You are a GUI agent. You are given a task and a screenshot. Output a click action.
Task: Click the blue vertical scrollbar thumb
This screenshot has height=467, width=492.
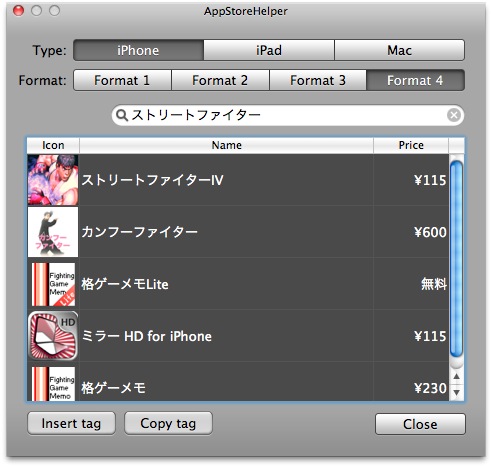[456, 259]
